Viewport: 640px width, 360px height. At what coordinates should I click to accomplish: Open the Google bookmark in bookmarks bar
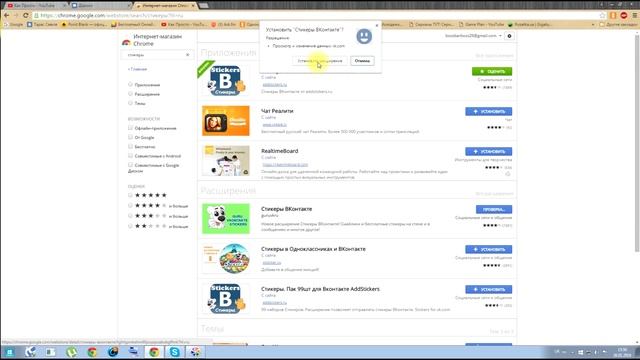coord(13,24)
